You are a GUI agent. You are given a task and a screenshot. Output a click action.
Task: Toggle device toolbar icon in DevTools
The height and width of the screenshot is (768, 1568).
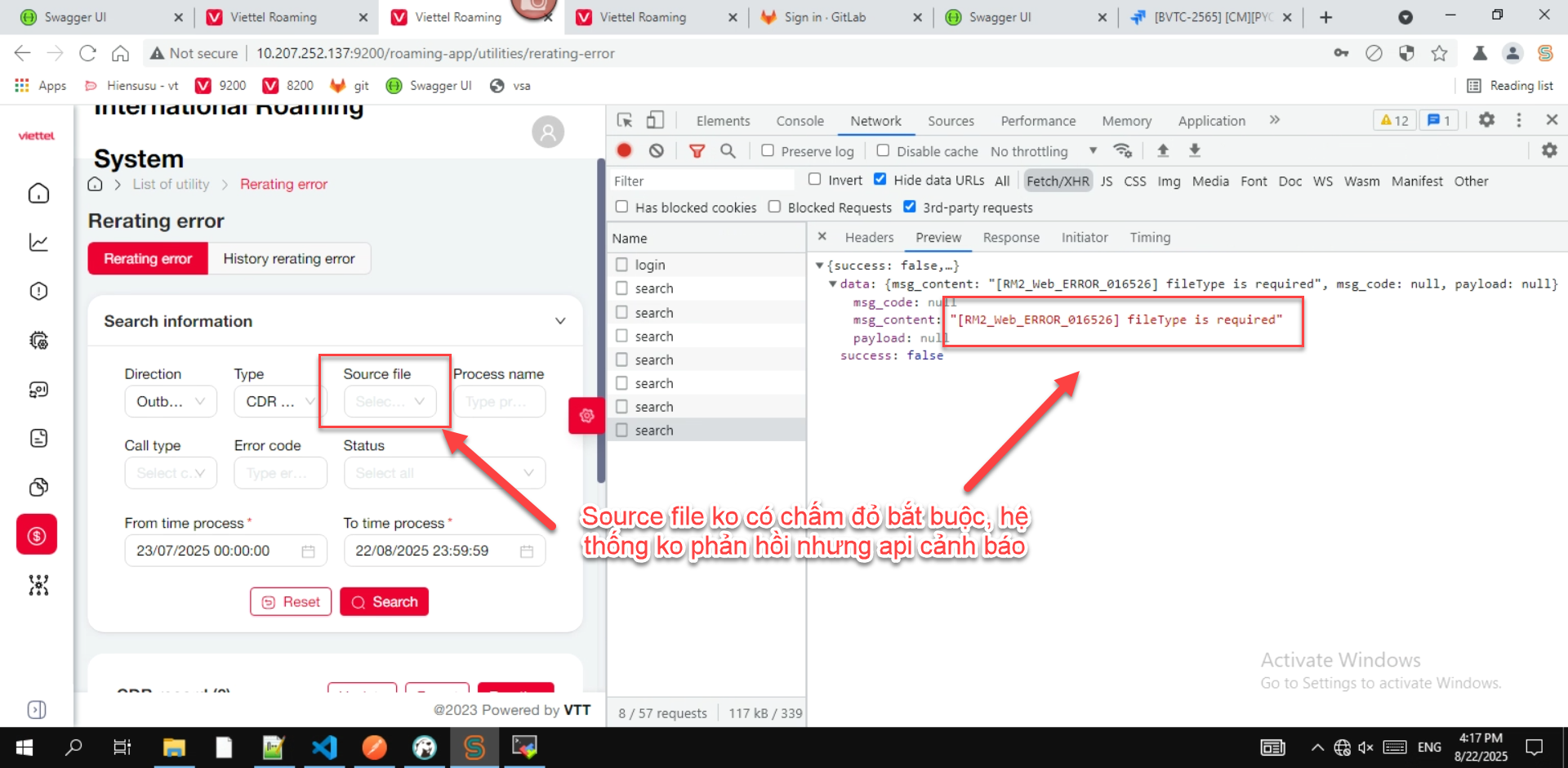click(x=655, y=120)
